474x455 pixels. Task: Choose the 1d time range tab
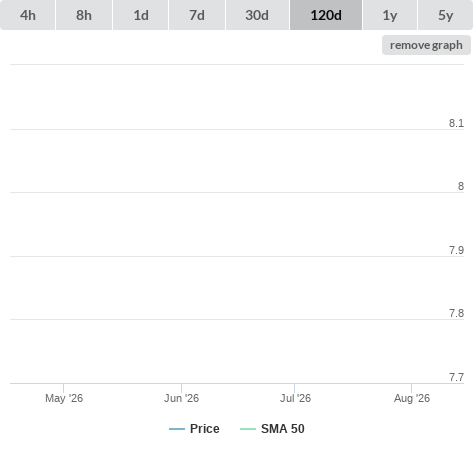(141, 15)
